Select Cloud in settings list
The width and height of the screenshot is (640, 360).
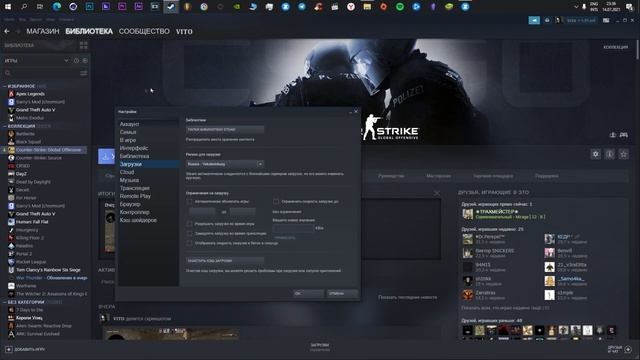pos(127,172)
